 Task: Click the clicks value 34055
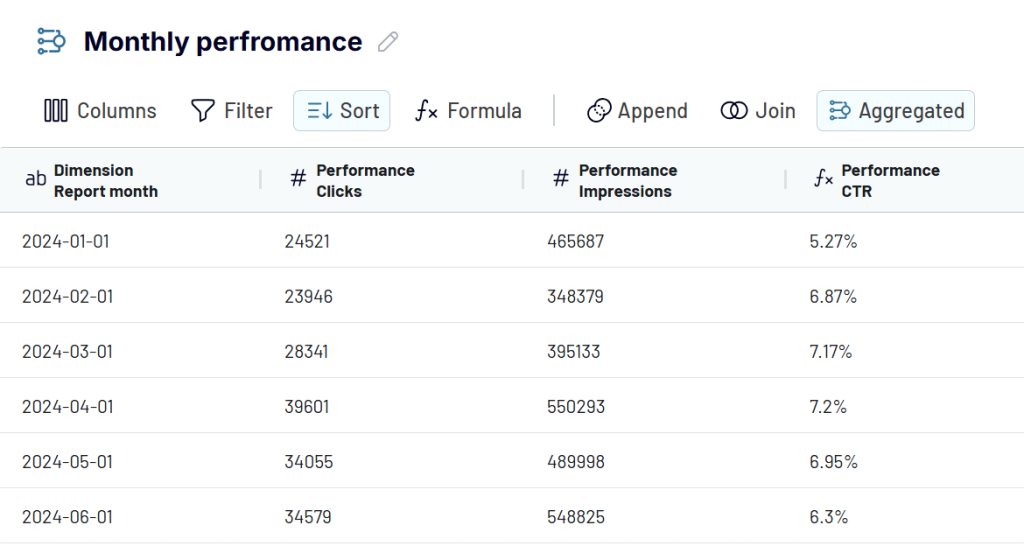[x=308, y=462]
